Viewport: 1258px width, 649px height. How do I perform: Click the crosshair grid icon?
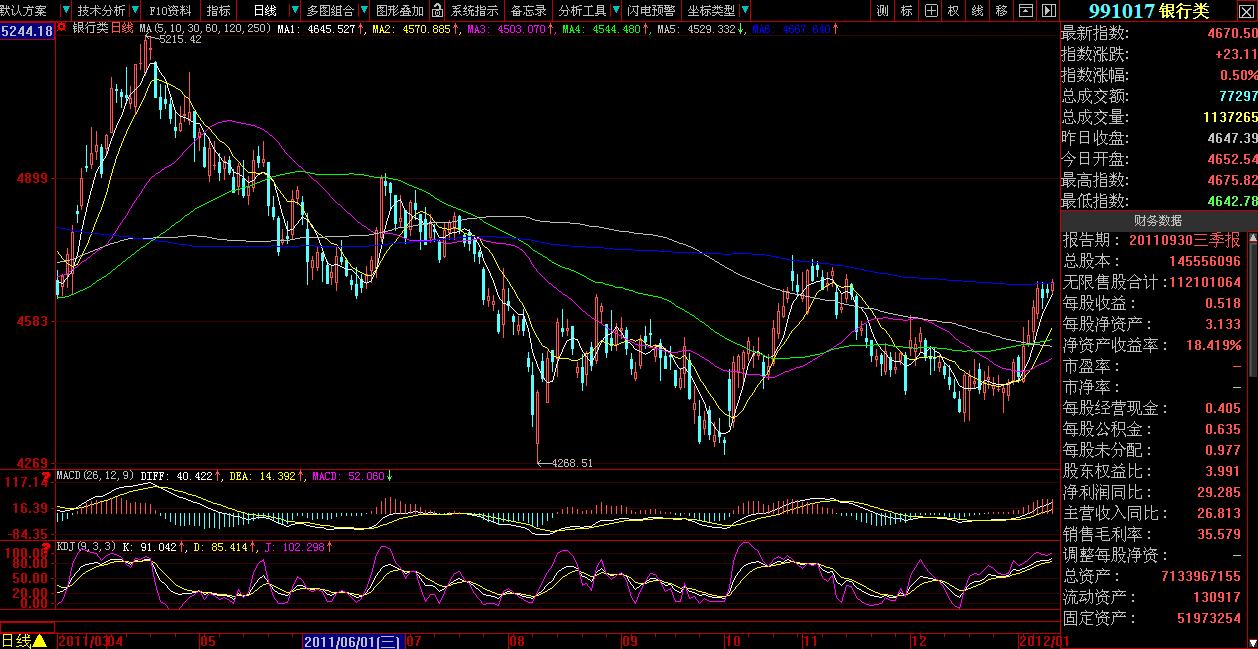(931, 10)
